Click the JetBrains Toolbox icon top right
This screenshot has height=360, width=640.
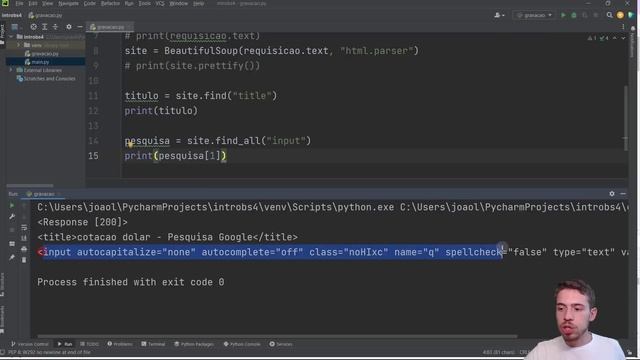[x=631, y=15]
